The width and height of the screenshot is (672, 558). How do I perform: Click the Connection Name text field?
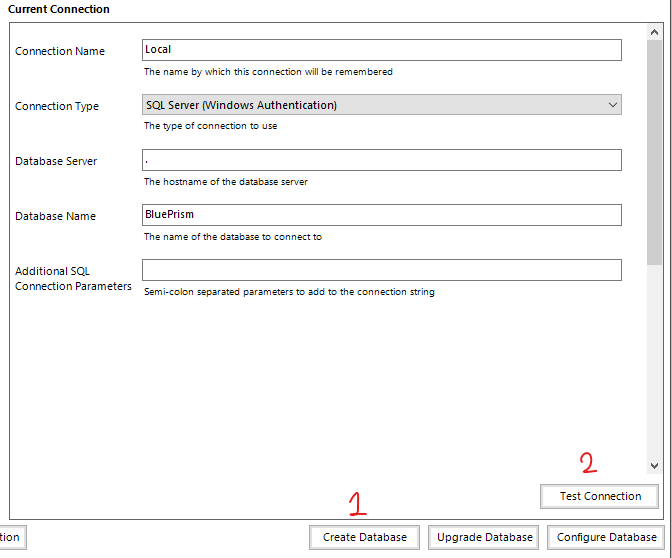(382, 50)
